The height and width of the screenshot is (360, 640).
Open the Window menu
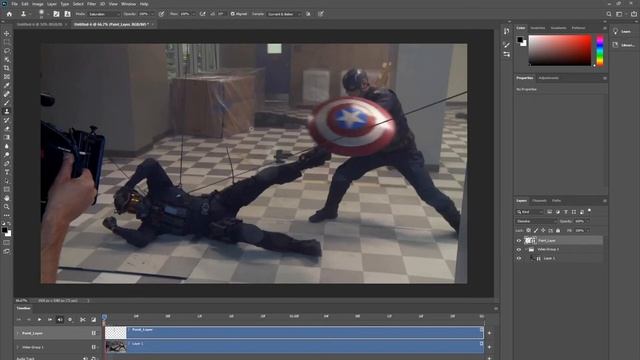(x=128, y=4)
